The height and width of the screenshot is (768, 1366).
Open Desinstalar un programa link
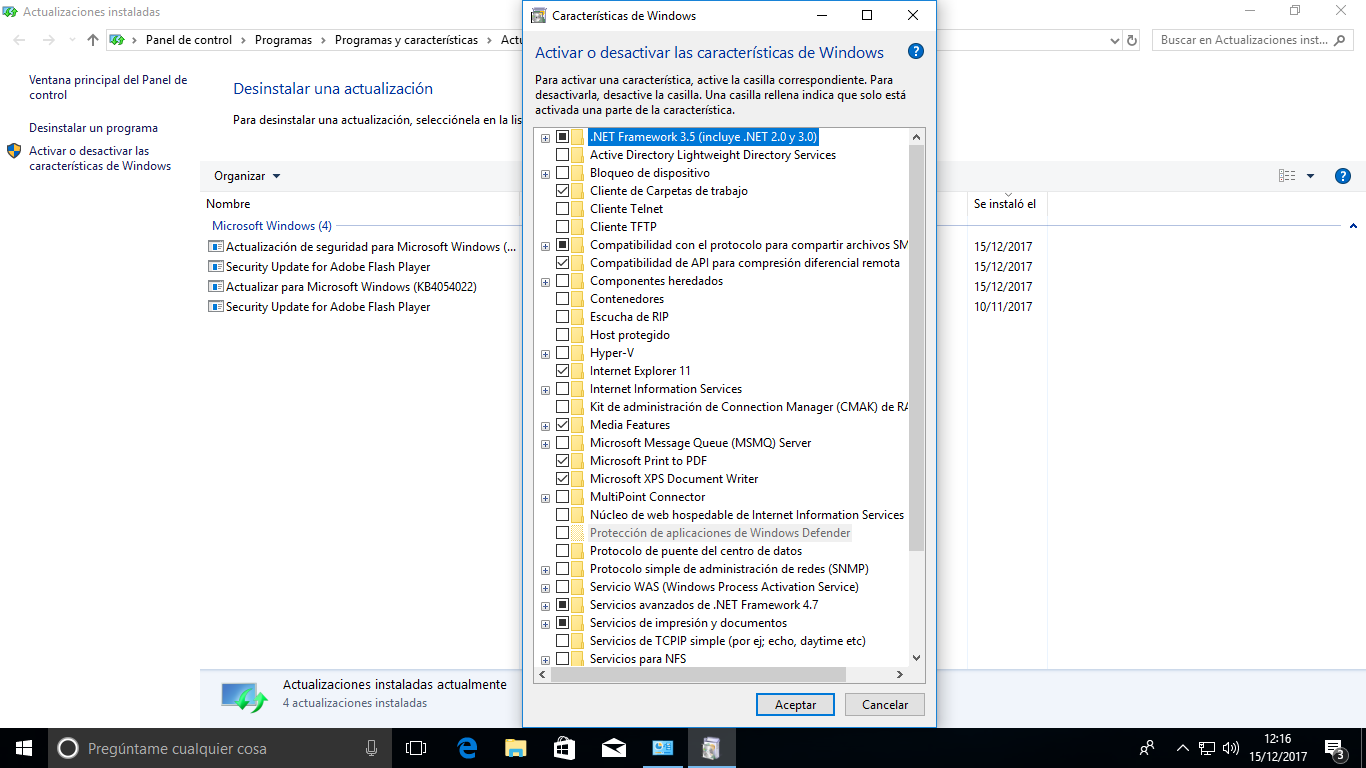pos(93,128)
